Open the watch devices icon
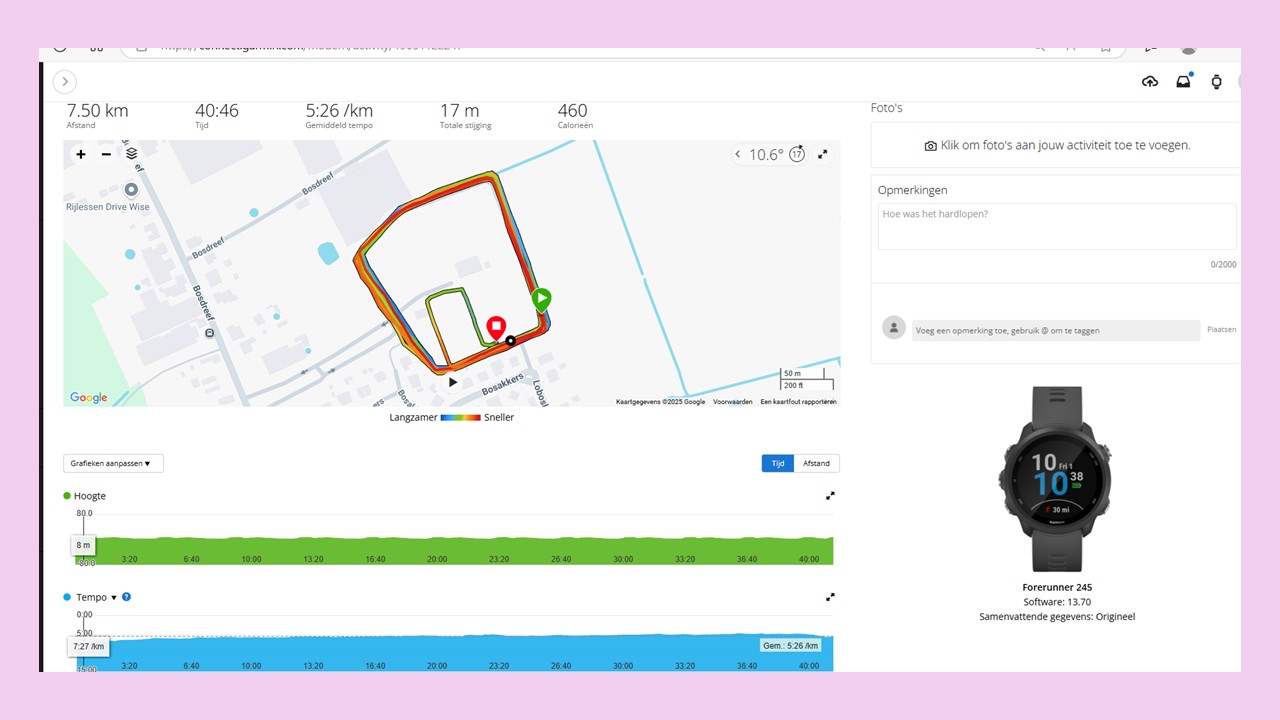Viewport: 1280px width, 720px height. [1216, 82]
